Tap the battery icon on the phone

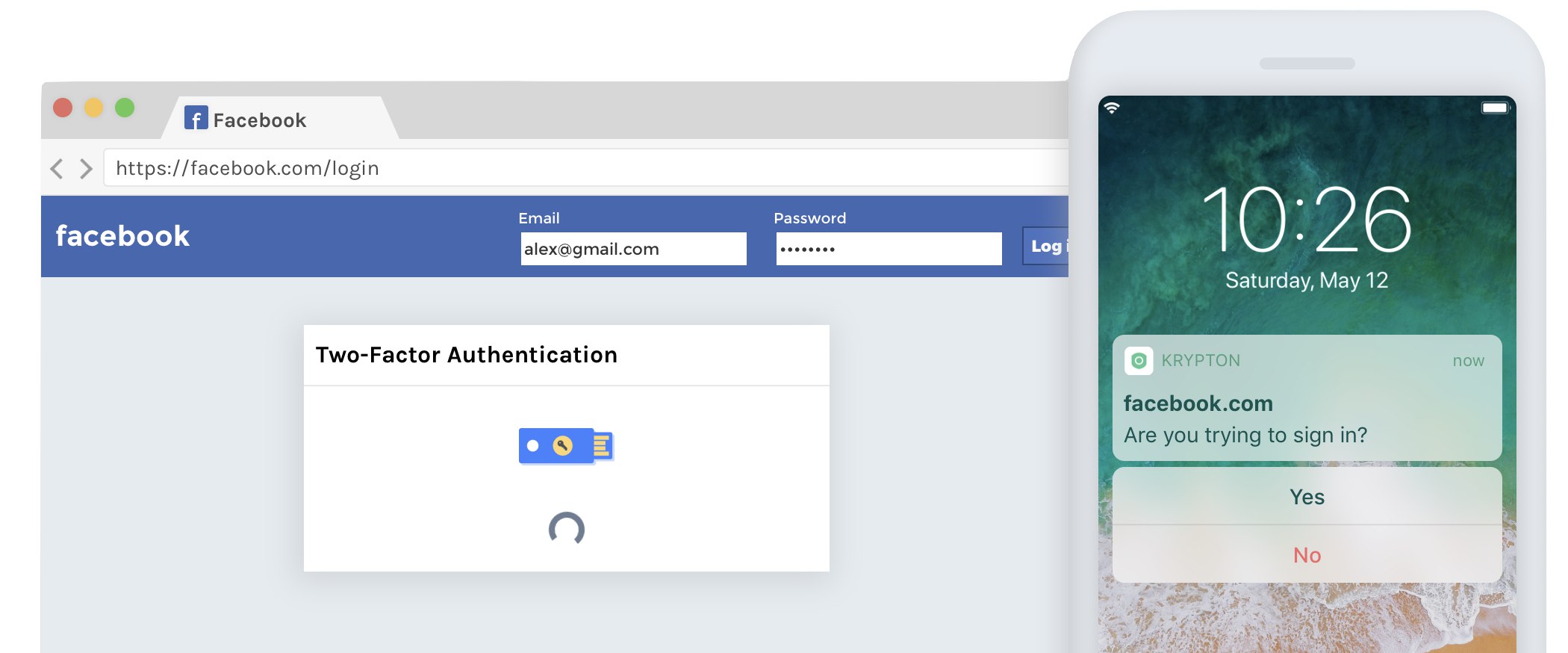pos(1496,108)
